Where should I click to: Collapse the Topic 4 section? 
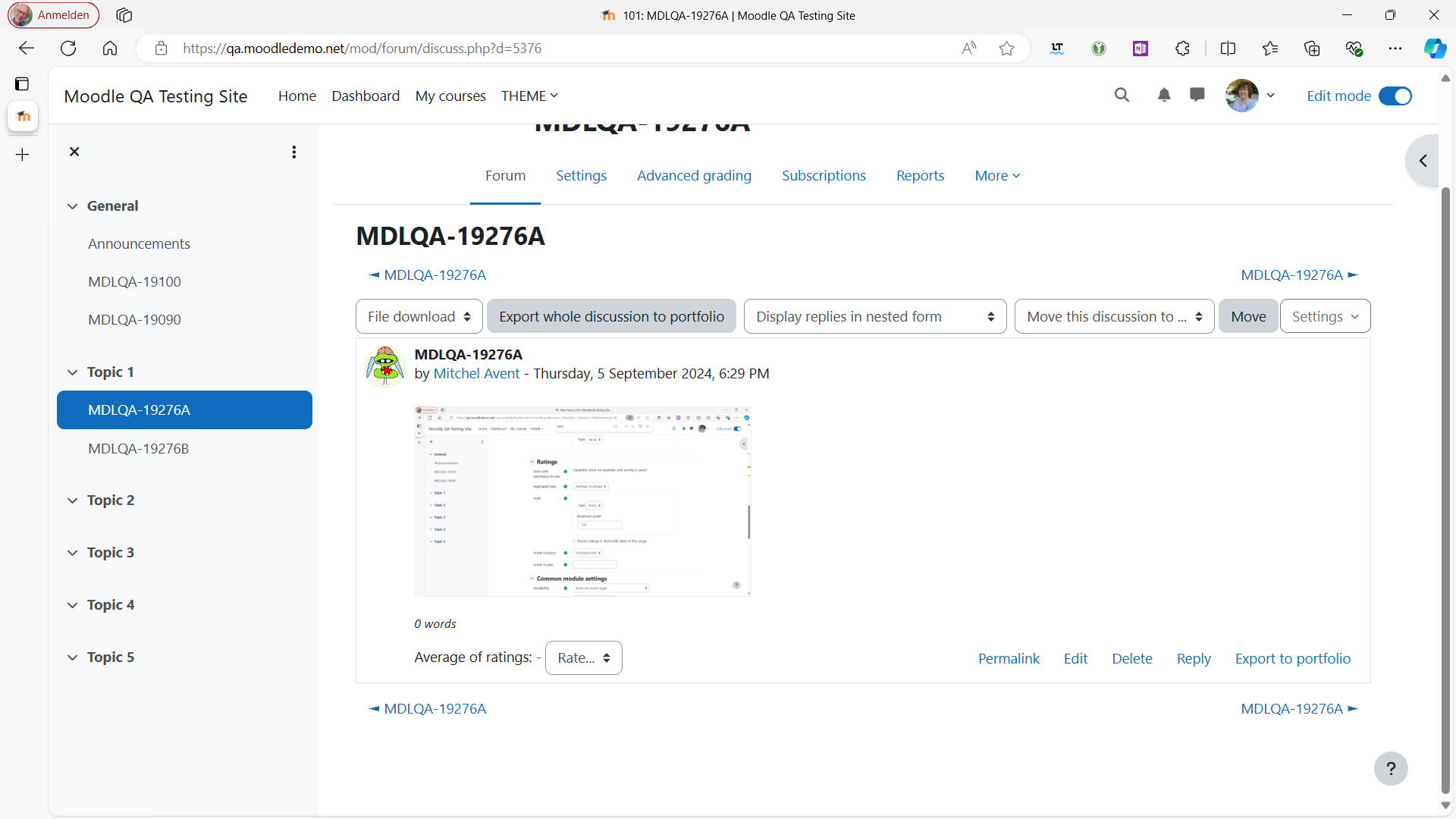click(x=72, y=605)
